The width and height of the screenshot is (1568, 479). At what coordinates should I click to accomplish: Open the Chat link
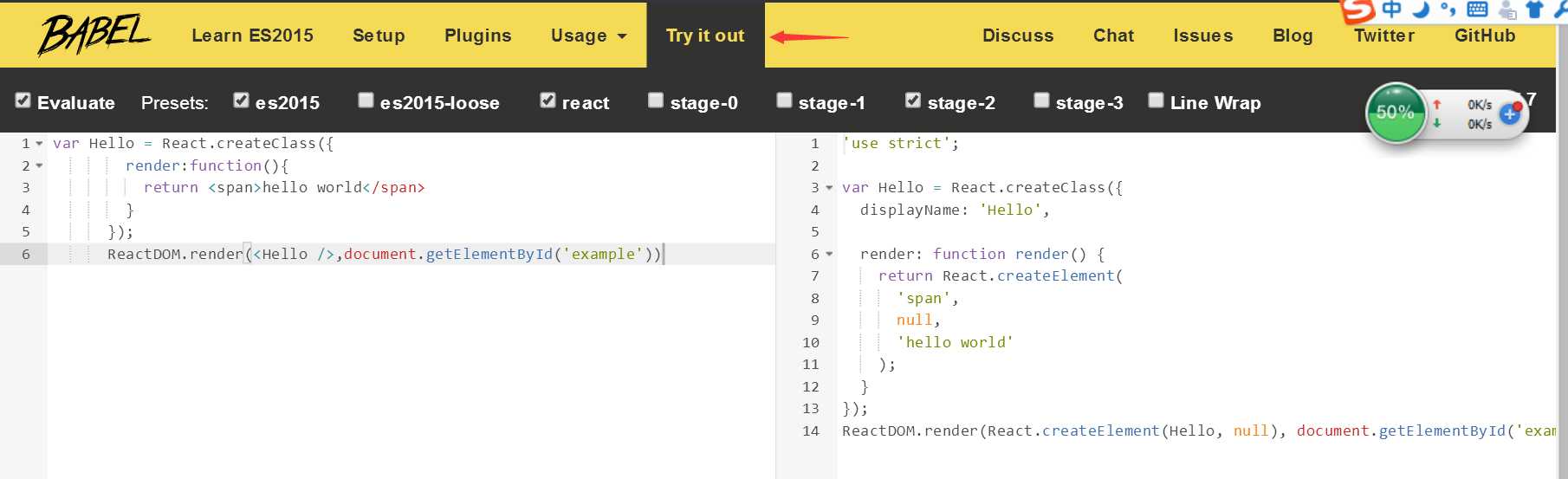[1113, 36]
